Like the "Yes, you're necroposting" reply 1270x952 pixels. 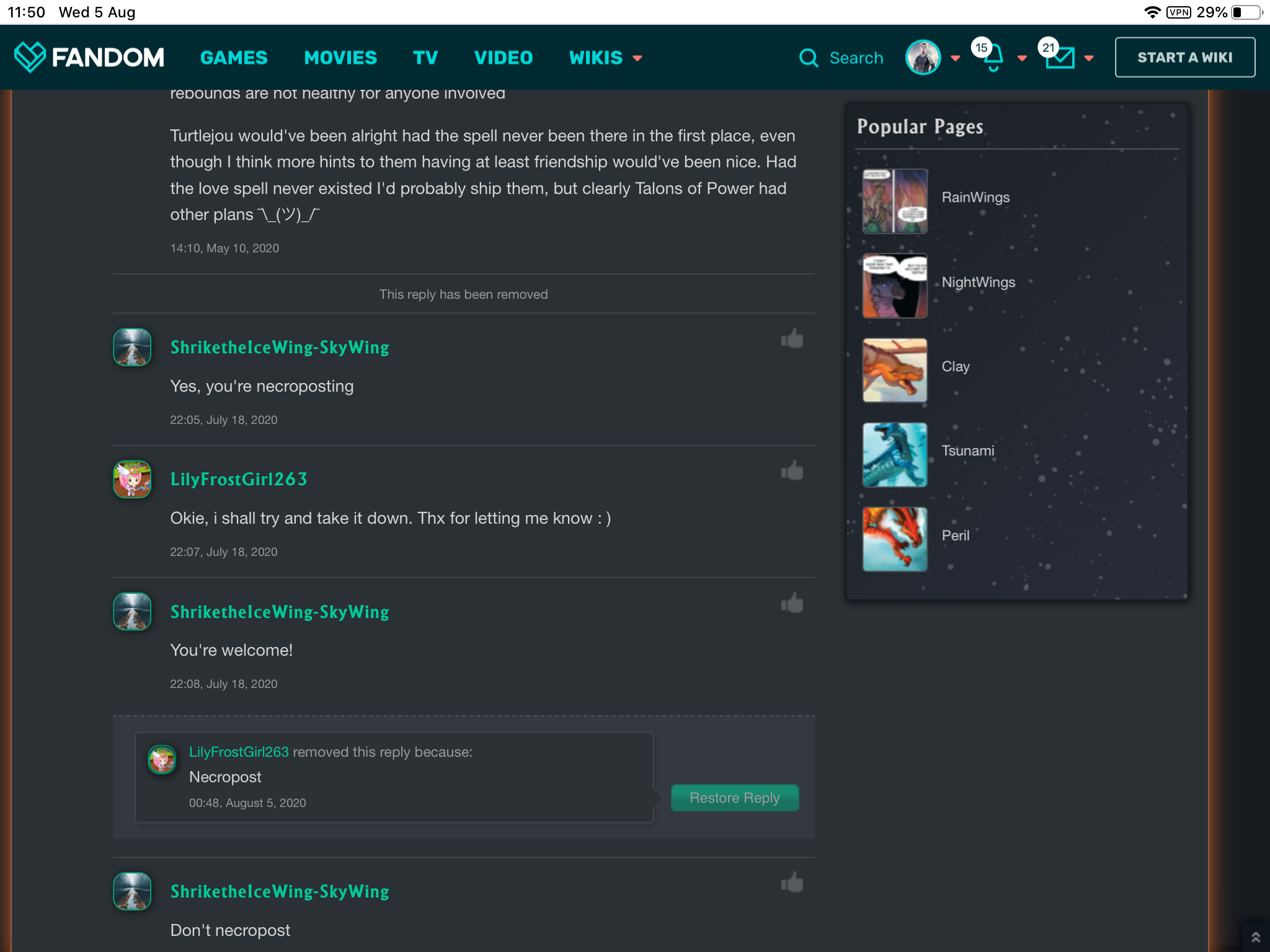pyautogui.click(x=792, y=339)
